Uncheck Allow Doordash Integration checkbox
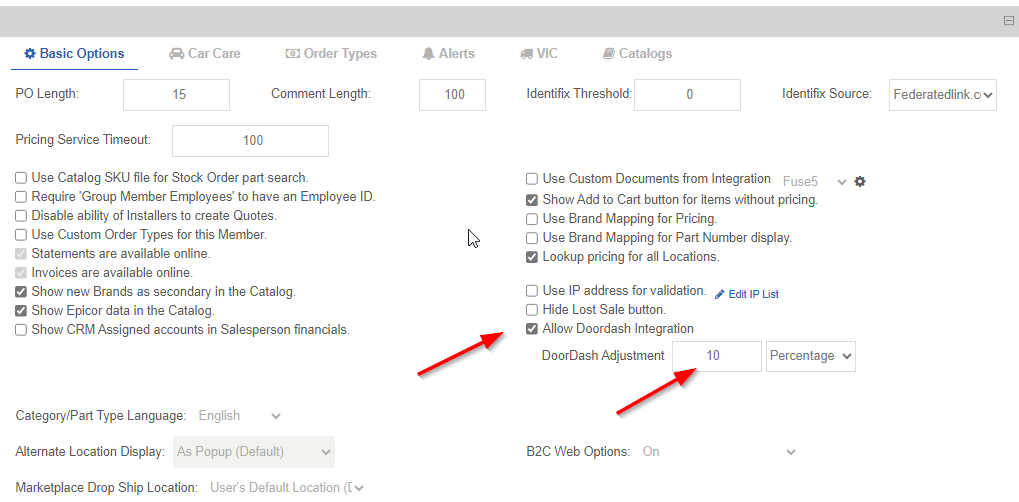 pos(532,329)
